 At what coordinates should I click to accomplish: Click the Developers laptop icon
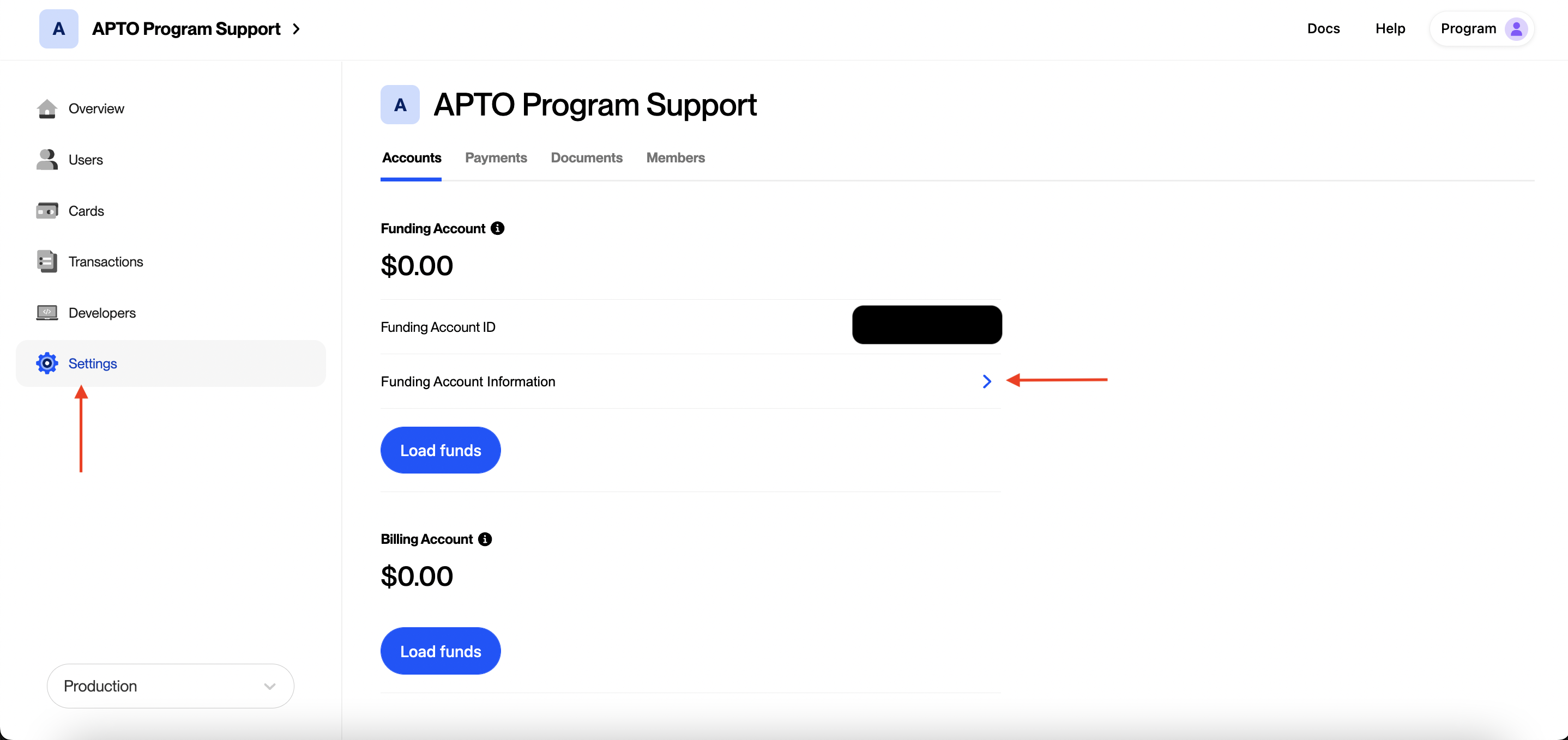pyautogui.click(x=47, y=312)
